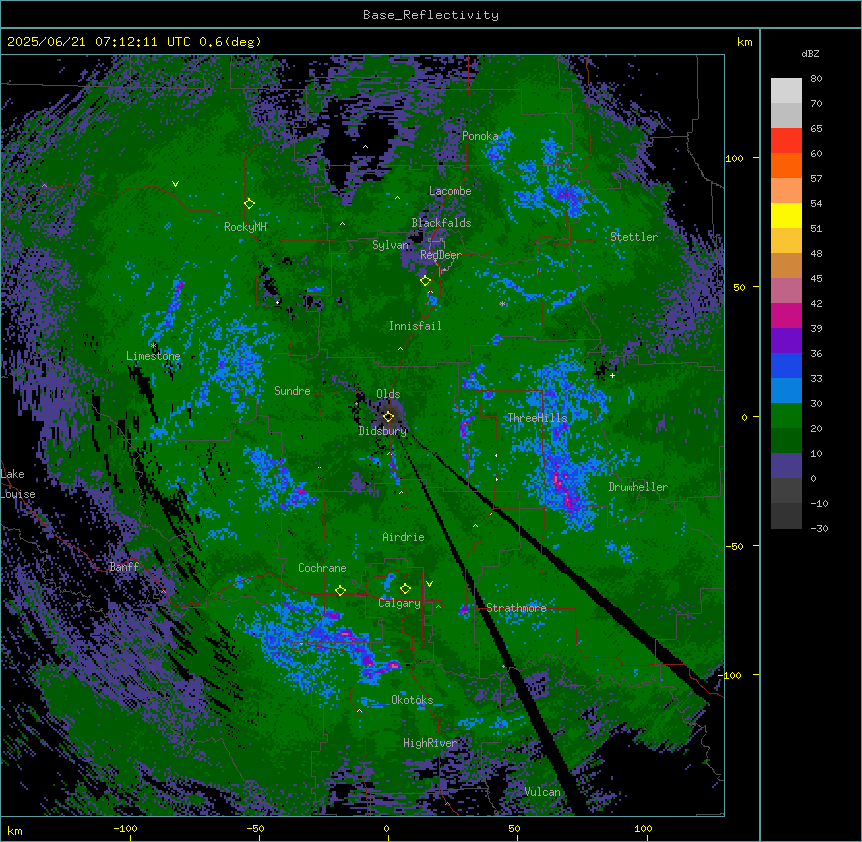Click the yellow radar site marker at Didsbury
This screenshot has width=862, height=842.
click(x=388, y=417)
